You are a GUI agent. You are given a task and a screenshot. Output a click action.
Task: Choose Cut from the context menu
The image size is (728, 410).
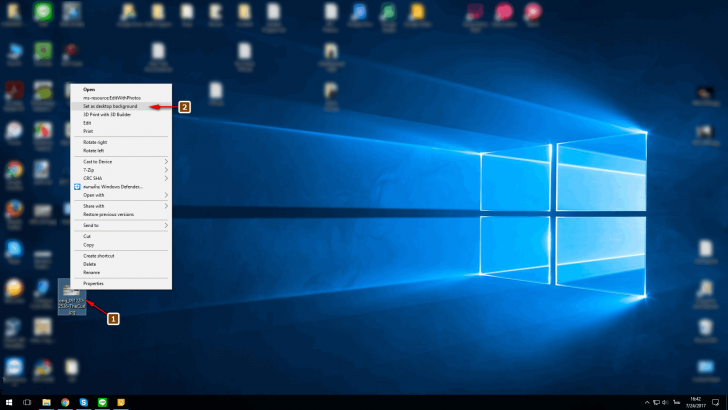[x=121, y=236]
